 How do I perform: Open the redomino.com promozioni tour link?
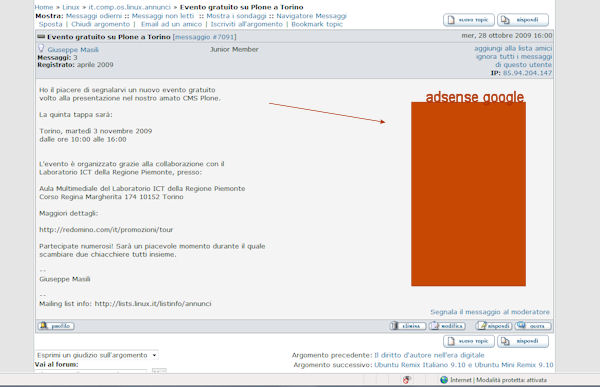pos(106,230)
